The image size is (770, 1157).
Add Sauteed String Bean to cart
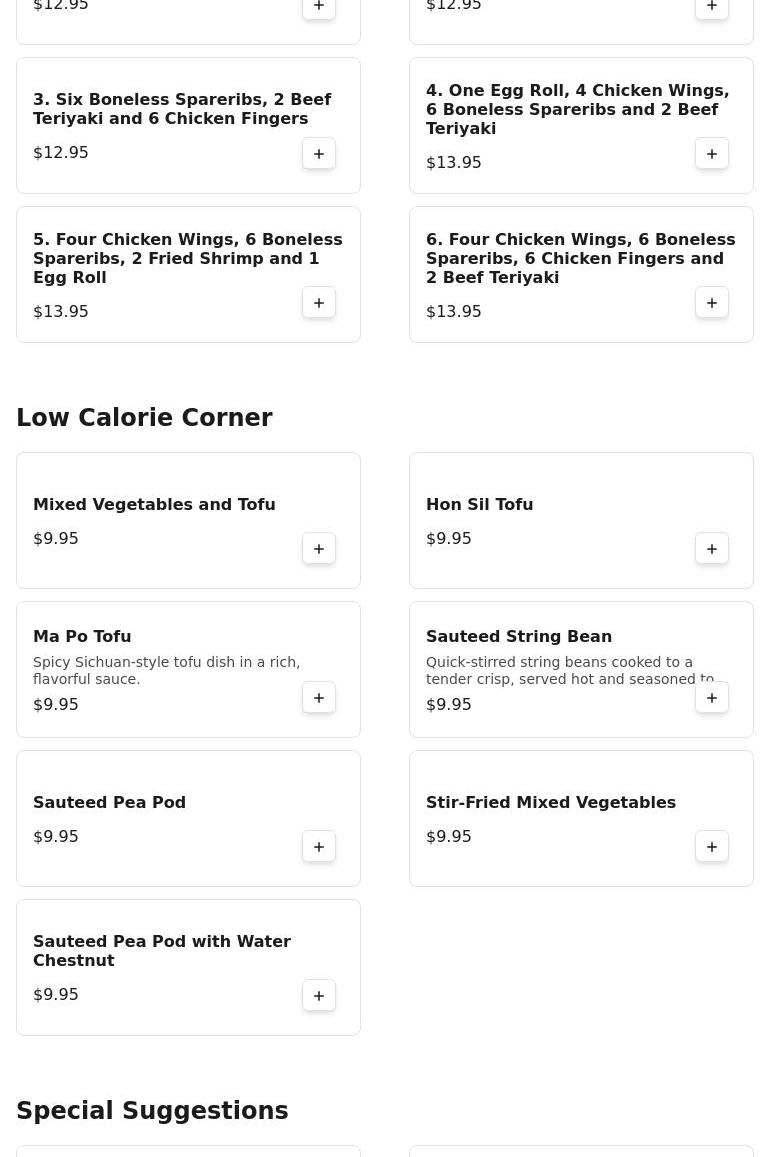pos(712,698)
